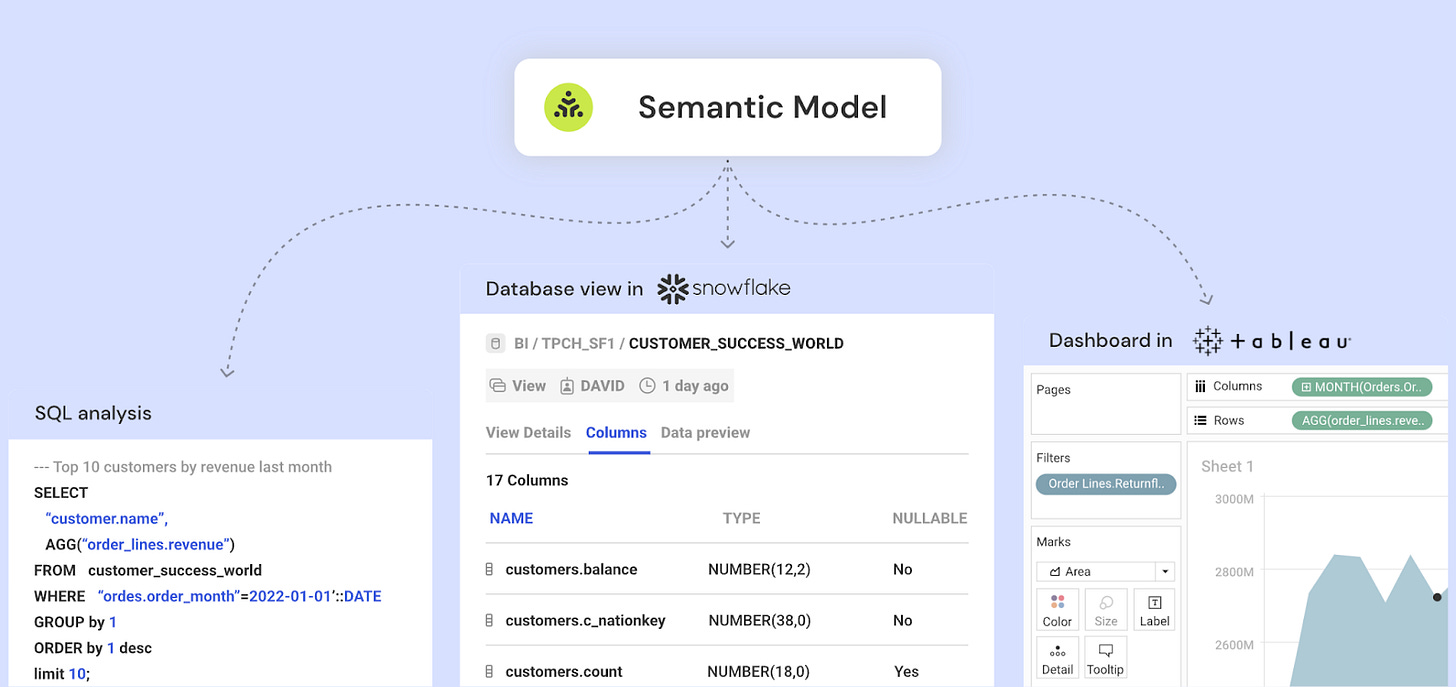The image size is (1456, 687).
Task: Switch to the View Details tab
Action: (528, 433)
